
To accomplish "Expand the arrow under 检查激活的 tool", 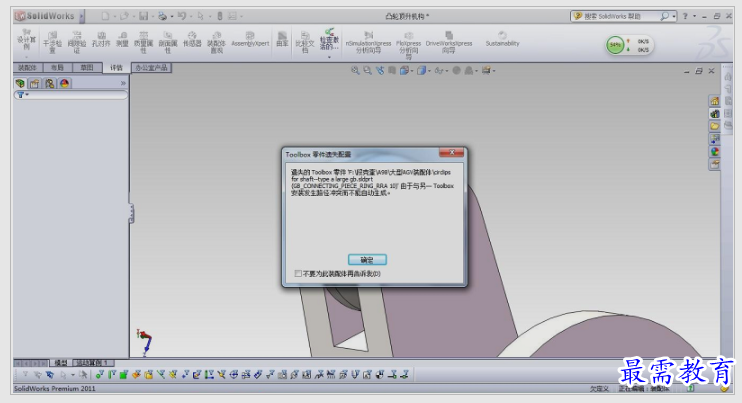I will point(329,57).
